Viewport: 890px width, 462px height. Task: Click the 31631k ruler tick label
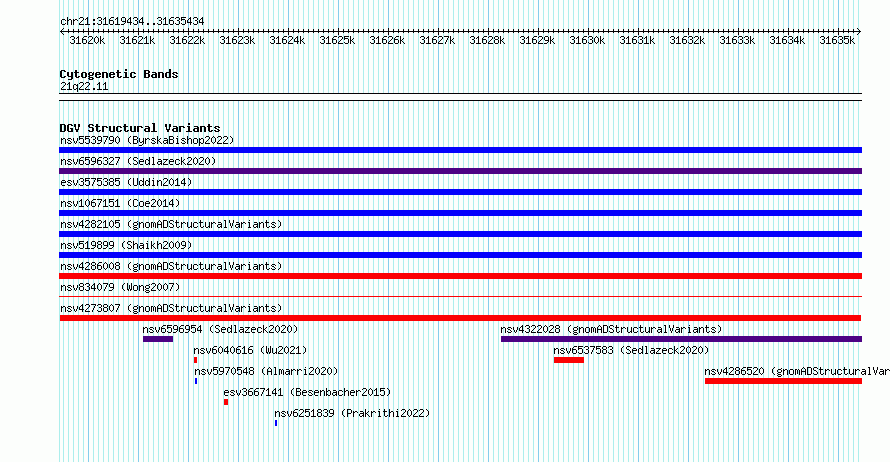637,41
